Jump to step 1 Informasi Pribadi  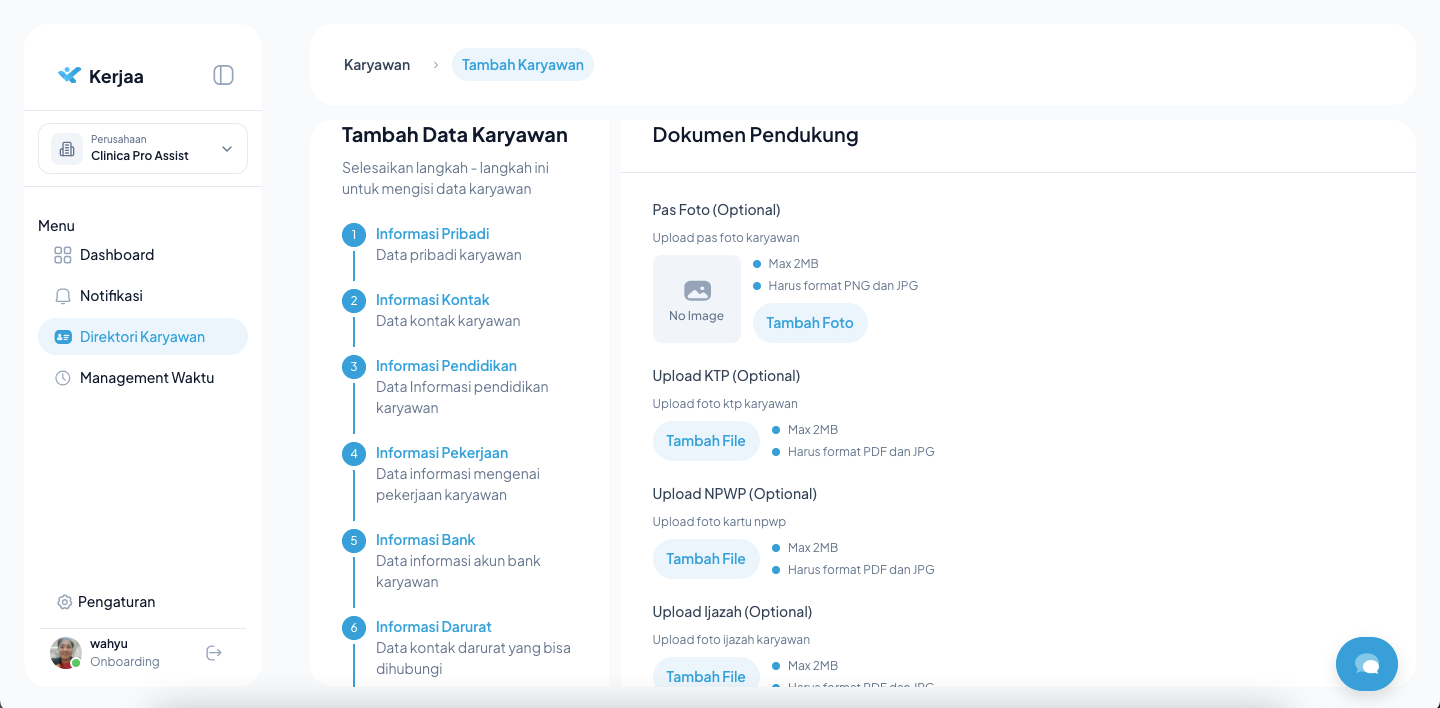point(432,234)
